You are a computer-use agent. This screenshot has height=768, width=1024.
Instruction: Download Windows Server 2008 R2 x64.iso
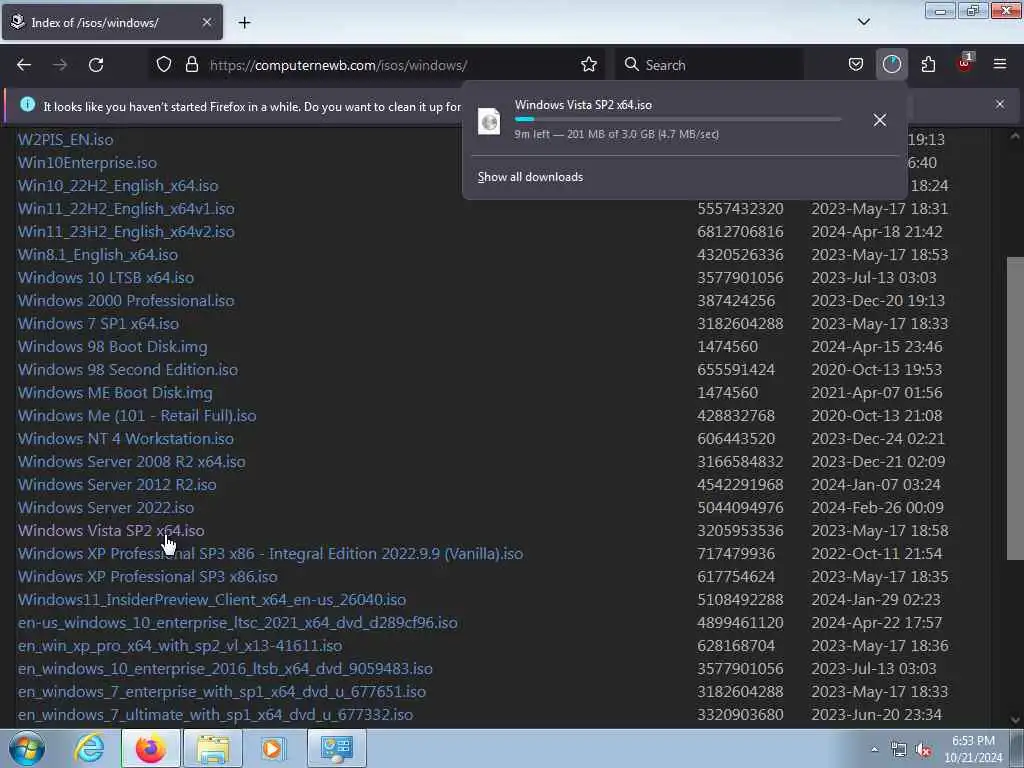click(131, 462)
